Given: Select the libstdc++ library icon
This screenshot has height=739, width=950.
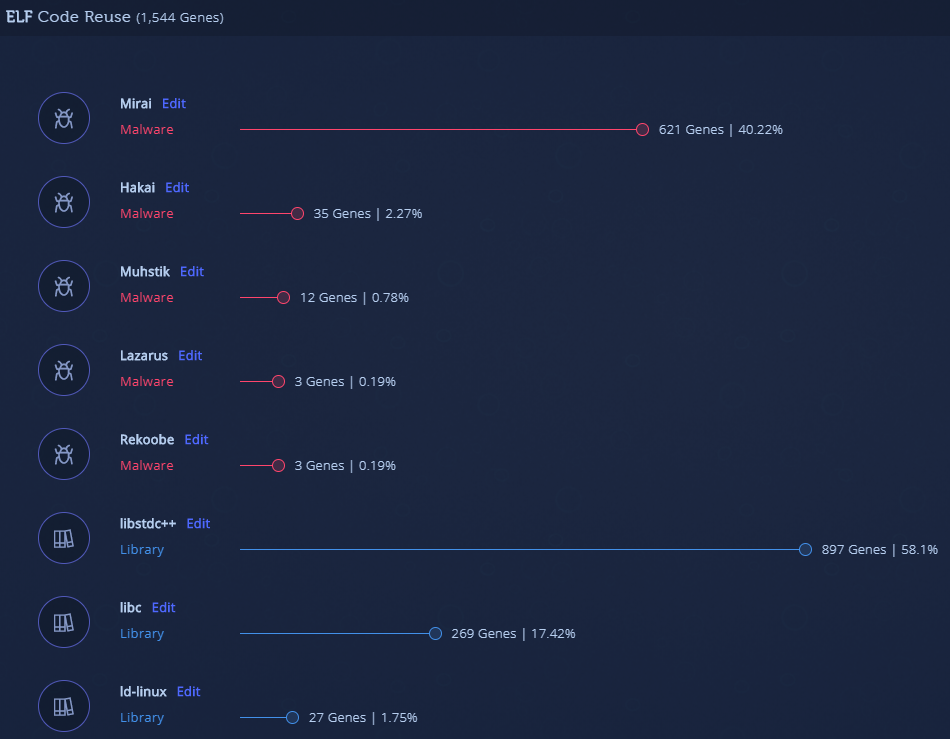Looking at the screenshot, I should point(63,537).
